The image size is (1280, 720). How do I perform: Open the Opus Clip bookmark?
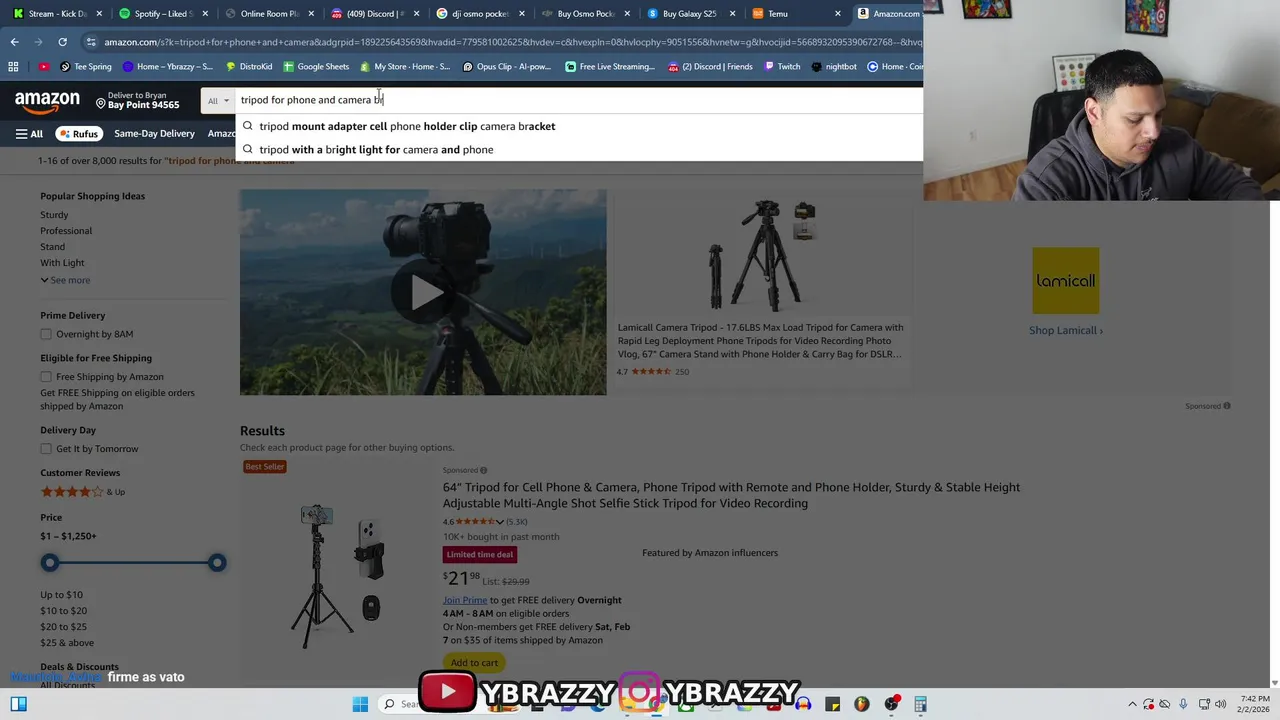coord(507,67)
